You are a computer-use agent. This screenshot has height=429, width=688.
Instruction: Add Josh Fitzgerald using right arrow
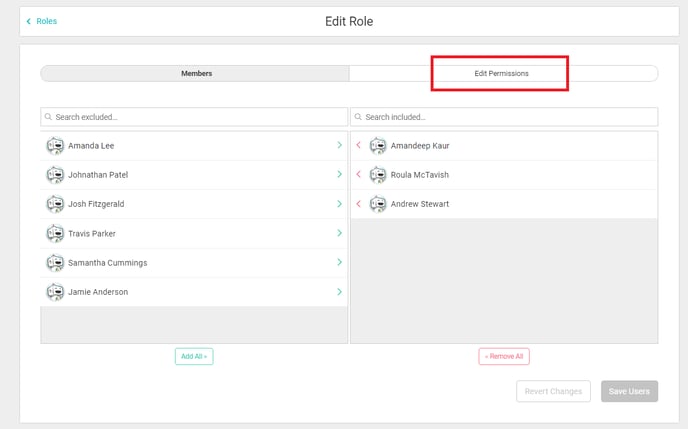point(340,204)
